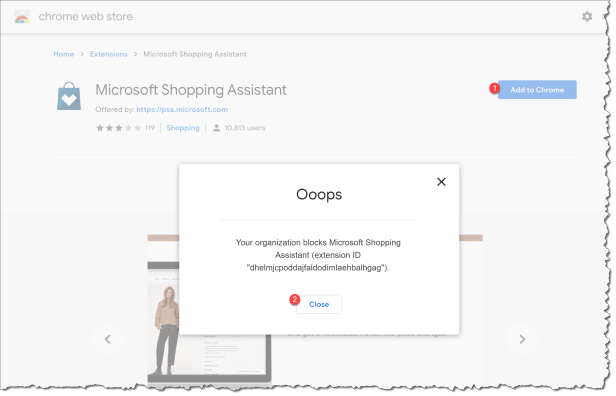Click the users person icon

coord(216,128)
